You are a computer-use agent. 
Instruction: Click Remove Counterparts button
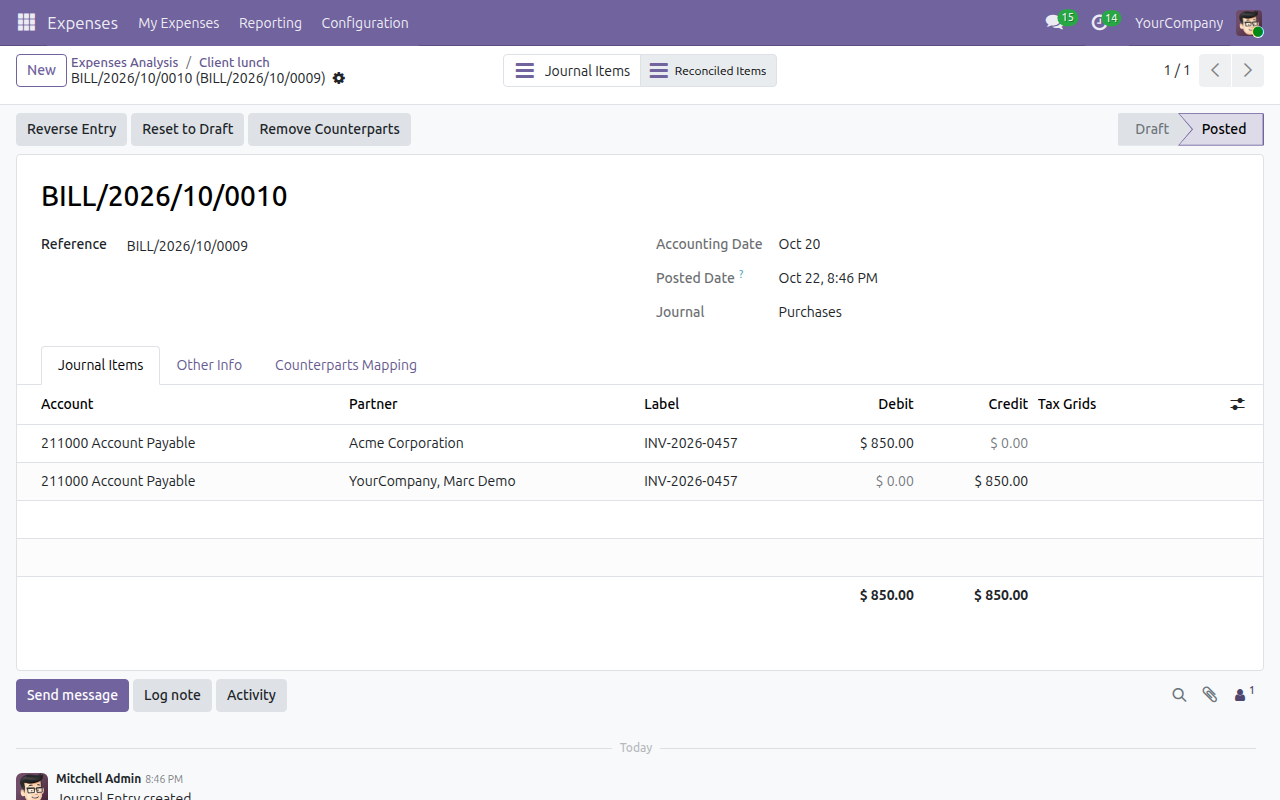click(x=330, y=129)
